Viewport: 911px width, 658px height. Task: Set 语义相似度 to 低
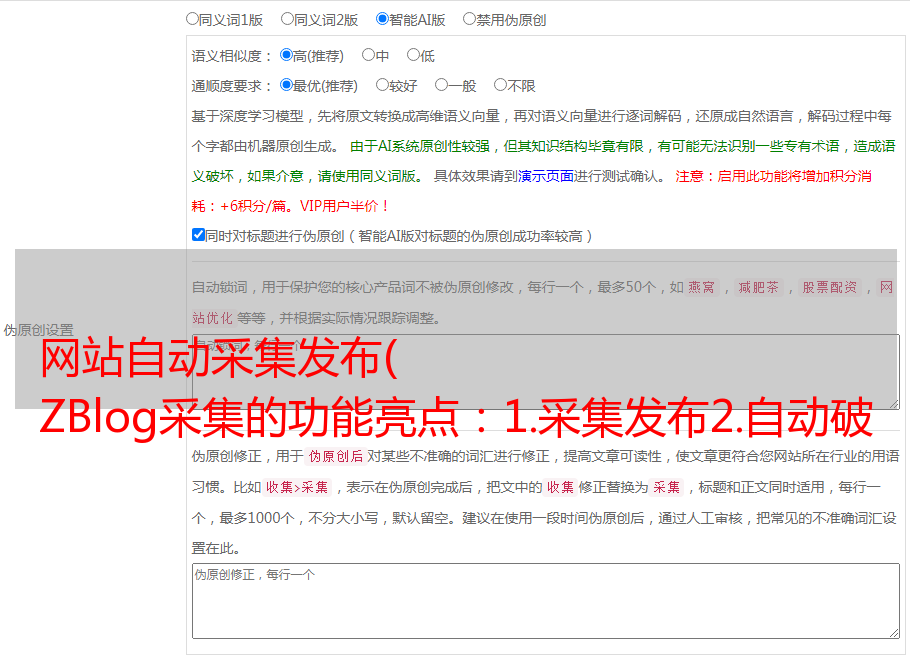pyautogui.click(x=413, y=55)
